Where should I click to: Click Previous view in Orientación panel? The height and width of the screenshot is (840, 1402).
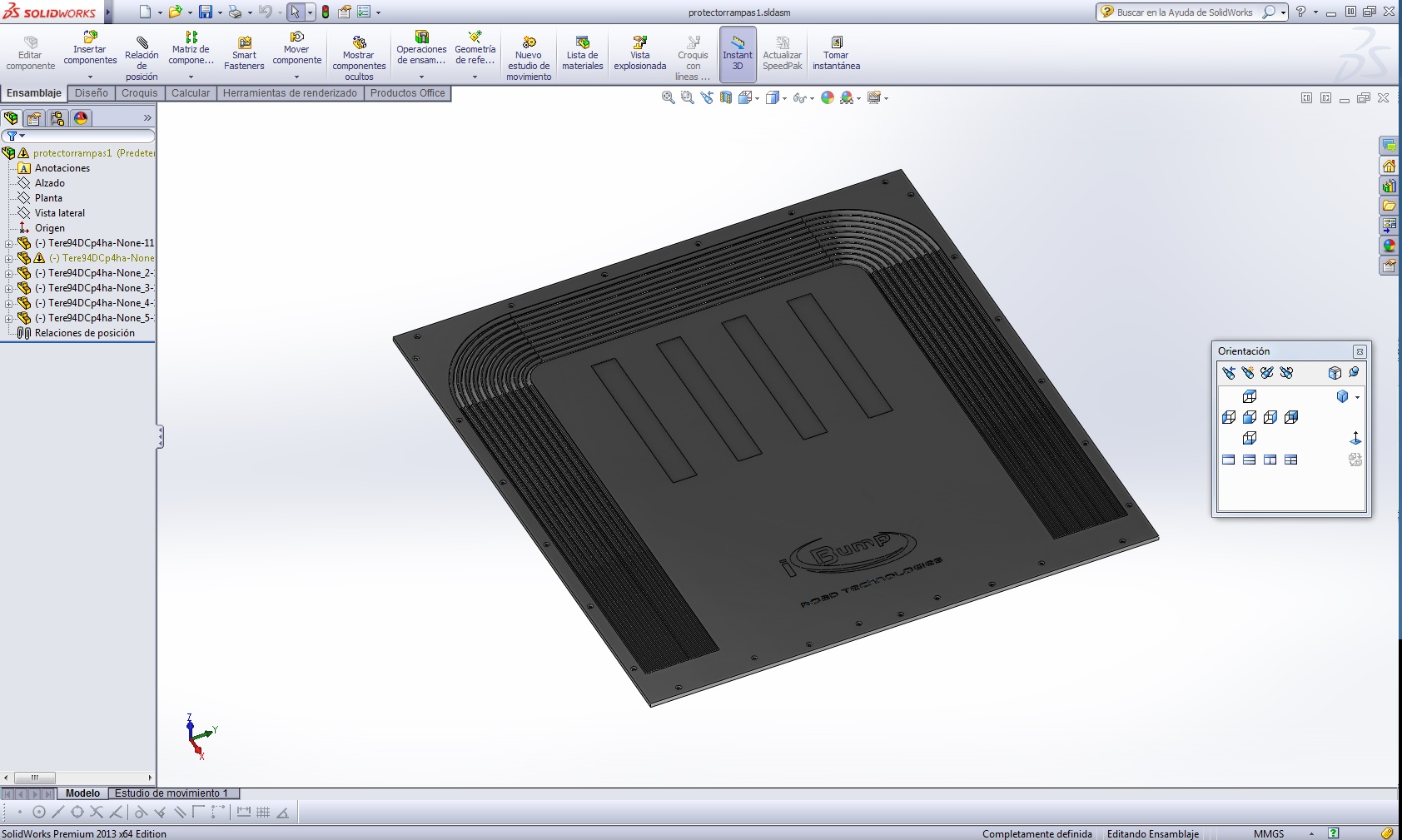[x=1229, y=373]
